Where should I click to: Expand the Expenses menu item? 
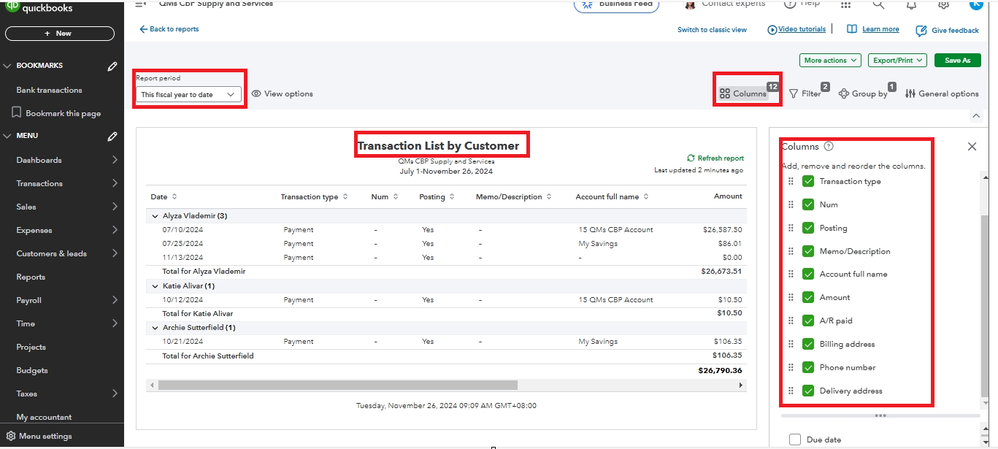[x=114, y=230]
